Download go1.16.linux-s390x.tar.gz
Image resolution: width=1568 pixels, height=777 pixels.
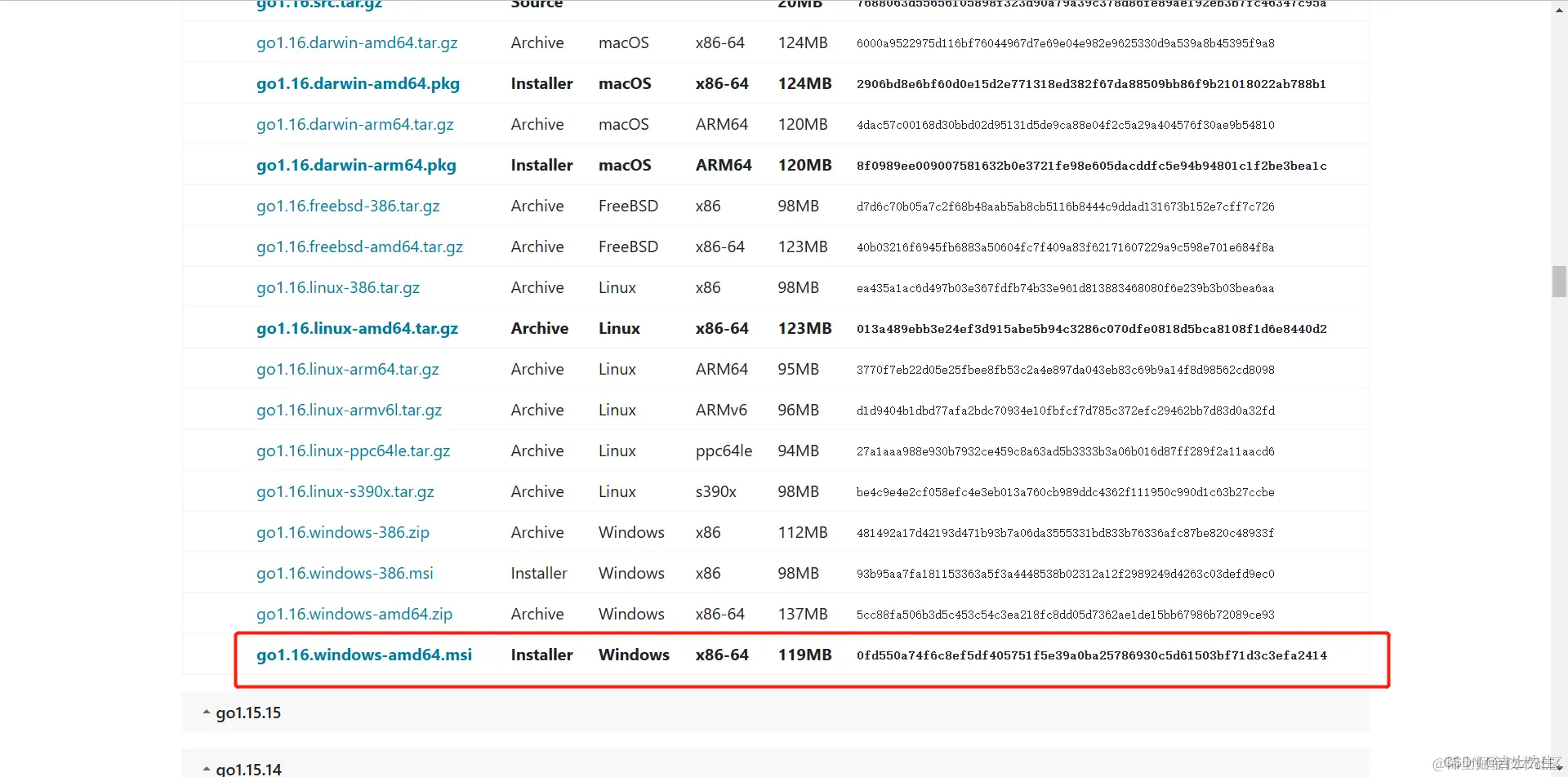[x=345, y=492]
